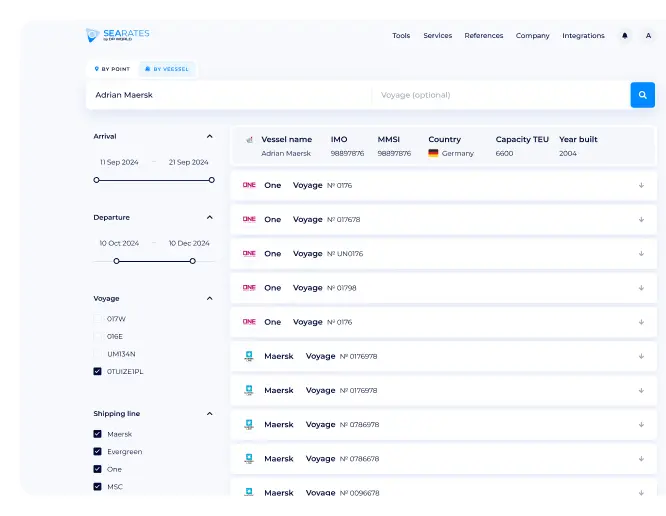This screenshot has height=516, width=666.
Task: Open the notifications bell
Action: [x=625, y=36]
